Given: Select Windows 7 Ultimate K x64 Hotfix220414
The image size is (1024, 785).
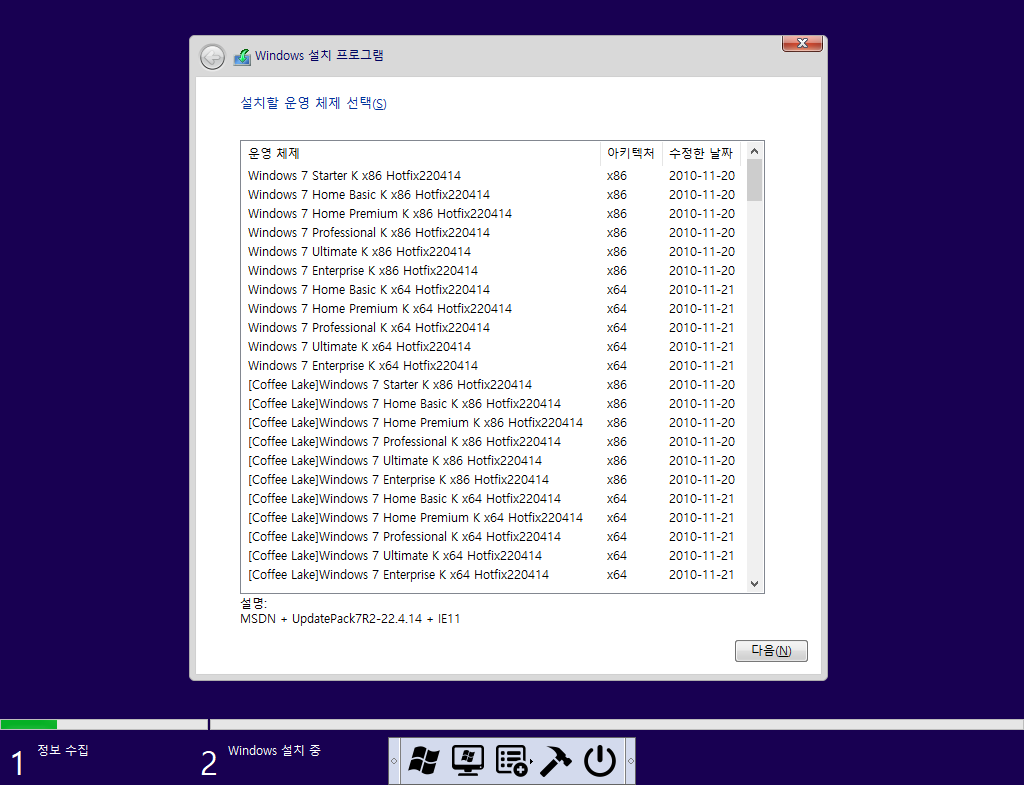Looking at the screenshot, I should tap(492, 346).
